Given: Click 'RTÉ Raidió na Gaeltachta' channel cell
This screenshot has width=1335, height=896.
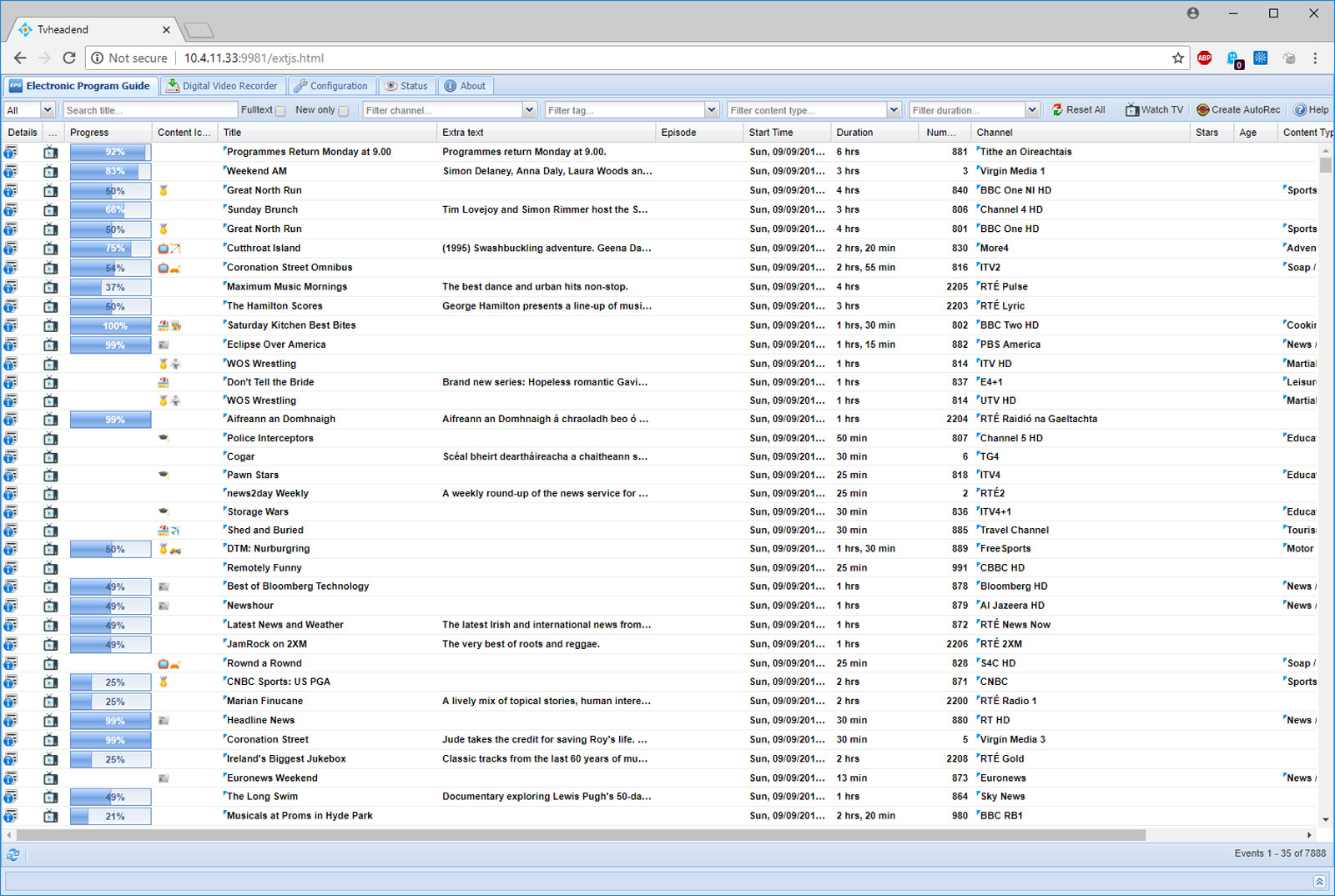Looking at the screenshot, I should click(x=1038, y=419).
